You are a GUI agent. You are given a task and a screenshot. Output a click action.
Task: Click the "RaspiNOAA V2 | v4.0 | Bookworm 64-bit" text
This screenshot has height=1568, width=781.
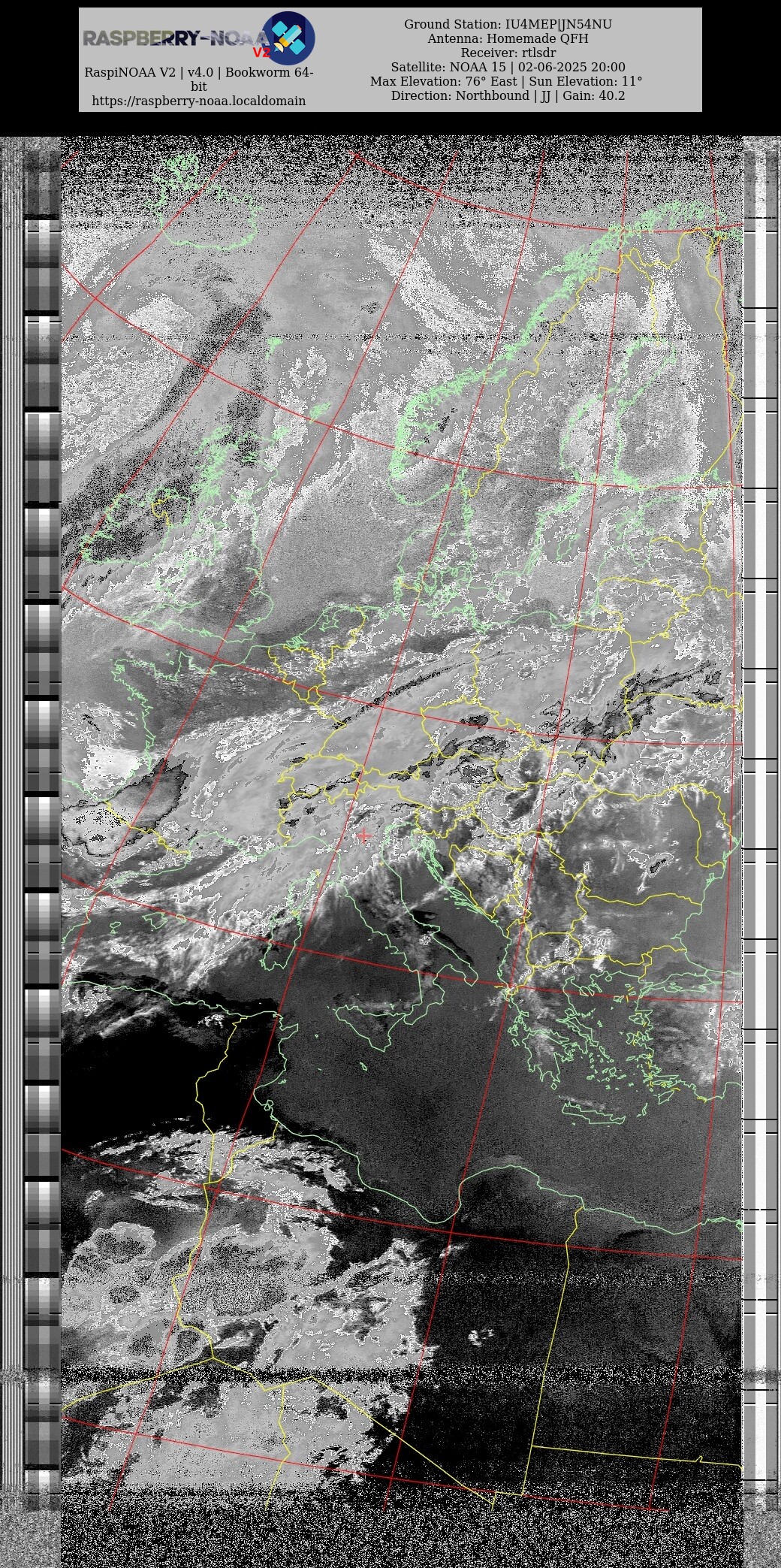[x=198, y=80]
